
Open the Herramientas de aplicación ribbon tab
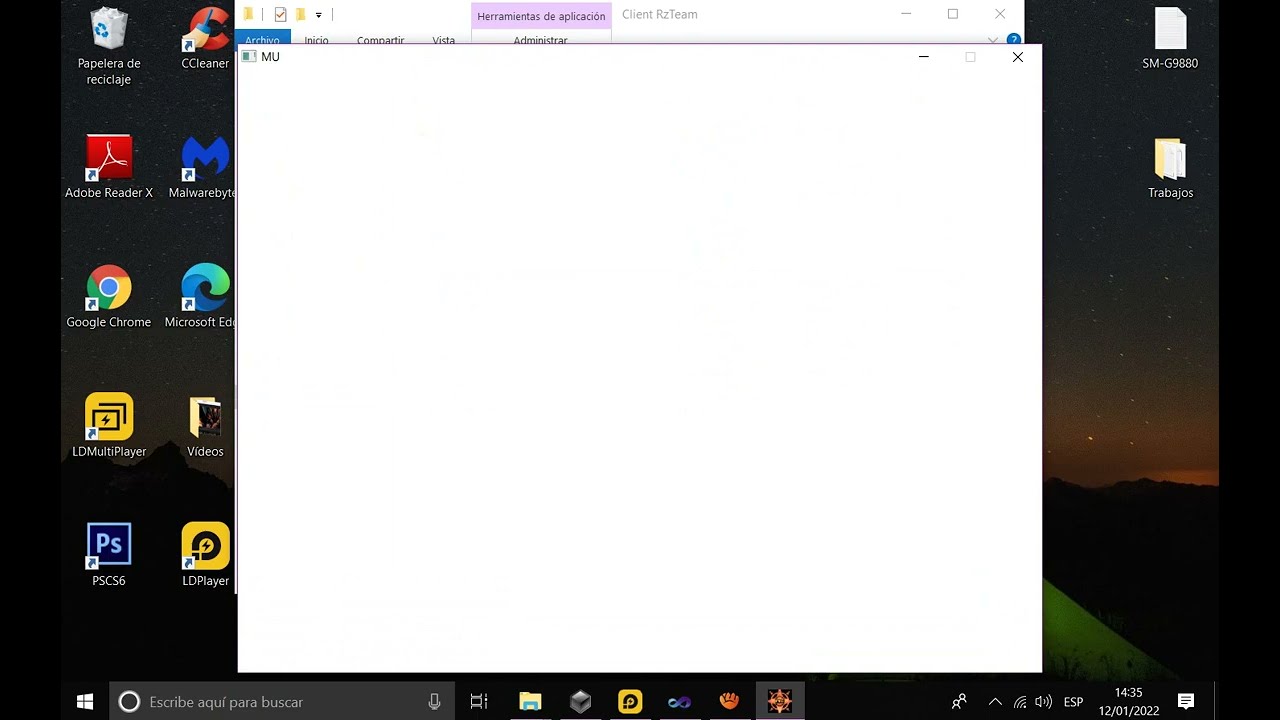pyautogui.click(x=541, y=16)
